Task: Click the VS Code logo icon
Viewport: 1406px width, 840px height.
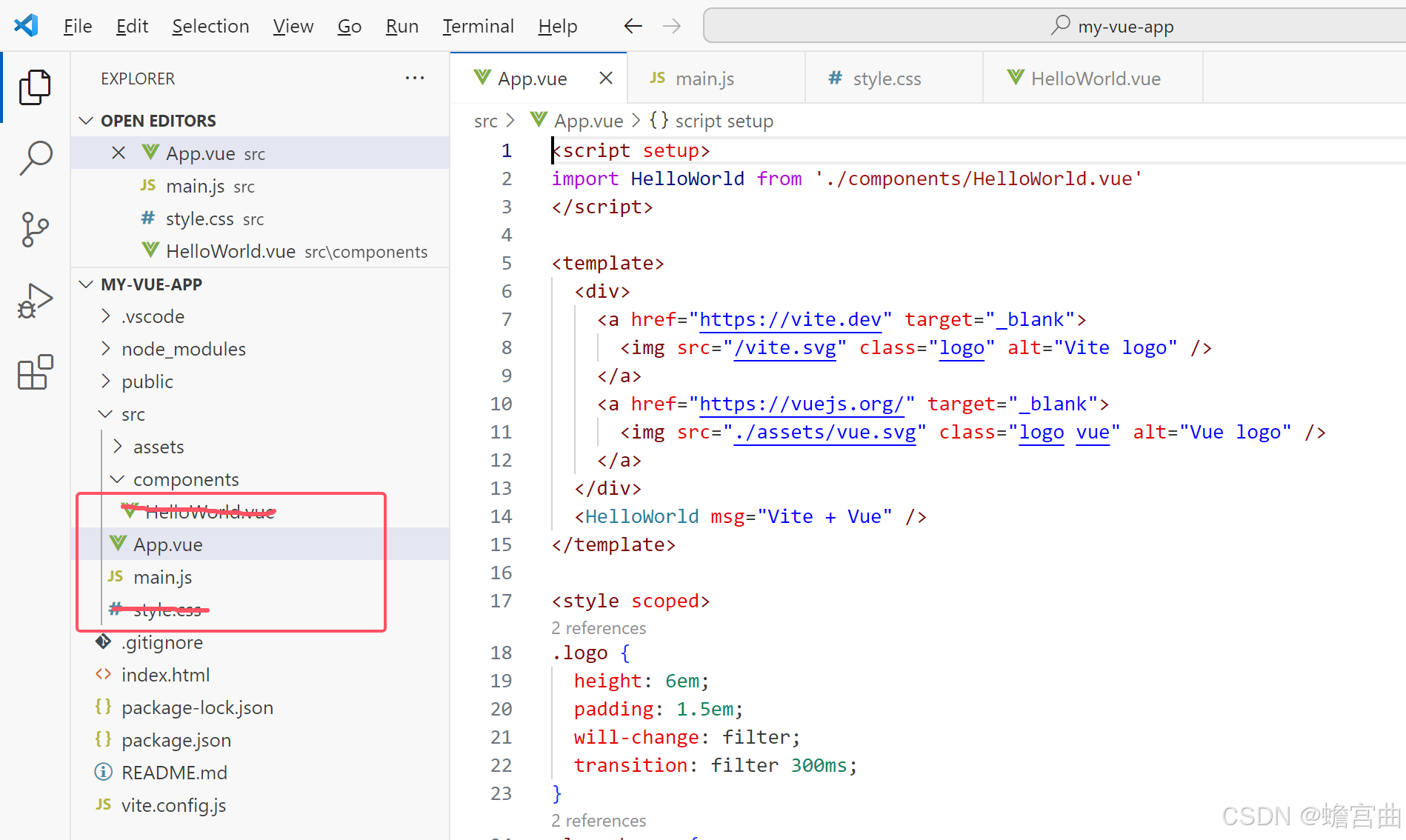Action: click(26, 26)
